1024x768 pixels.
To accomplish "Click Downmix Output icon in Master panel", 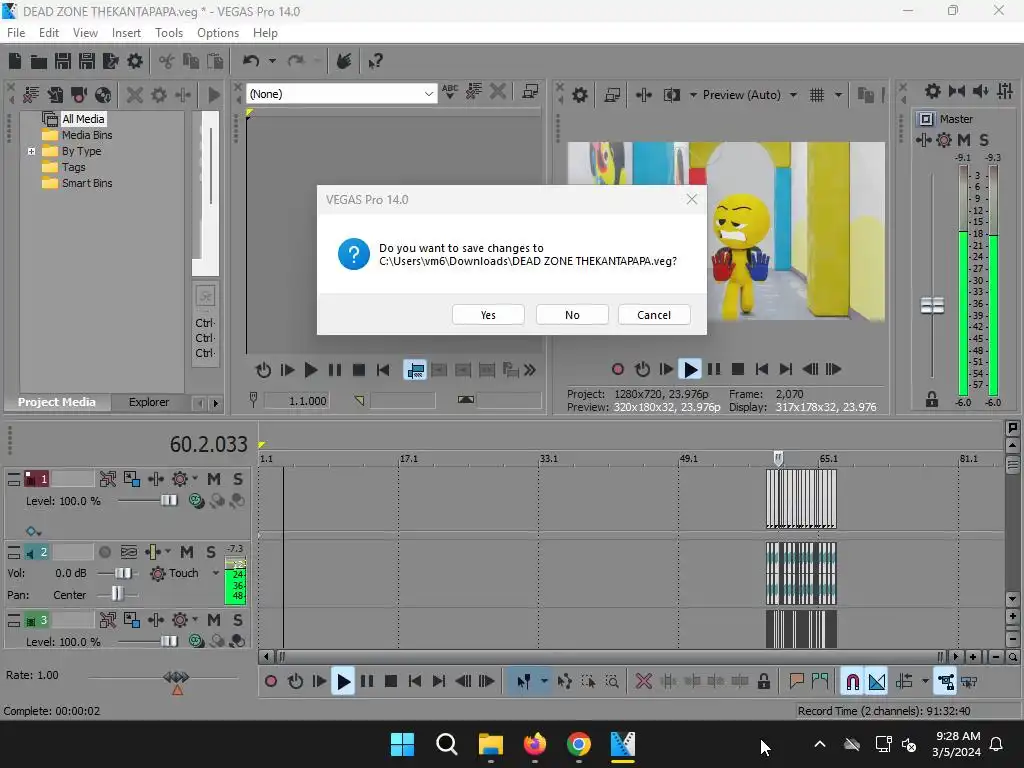I will pos(957,91).
